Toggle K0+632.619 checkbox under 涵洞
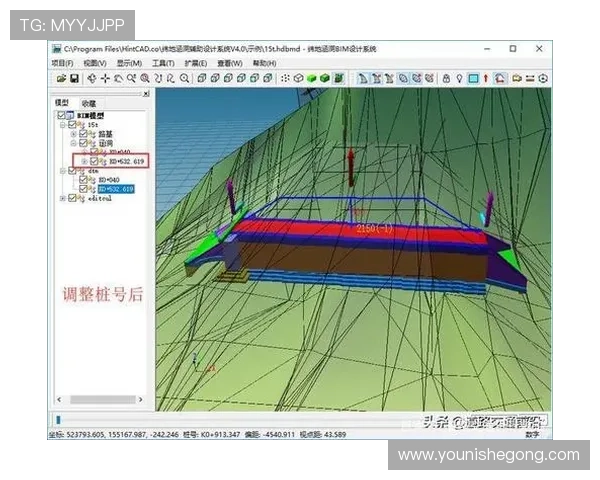 [94, 161]
